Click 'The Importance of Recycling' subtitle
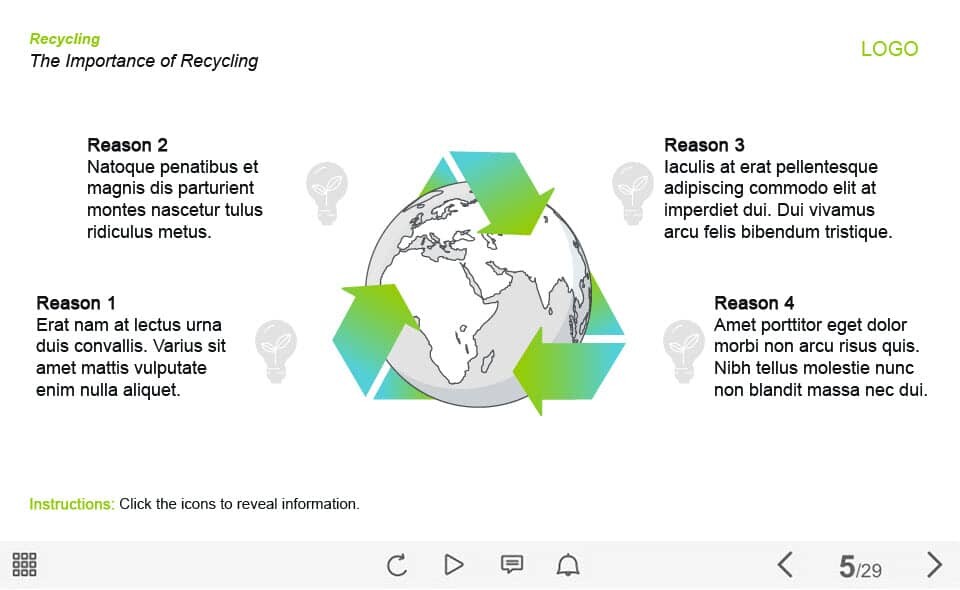960x590 pixels. [144, 61]
